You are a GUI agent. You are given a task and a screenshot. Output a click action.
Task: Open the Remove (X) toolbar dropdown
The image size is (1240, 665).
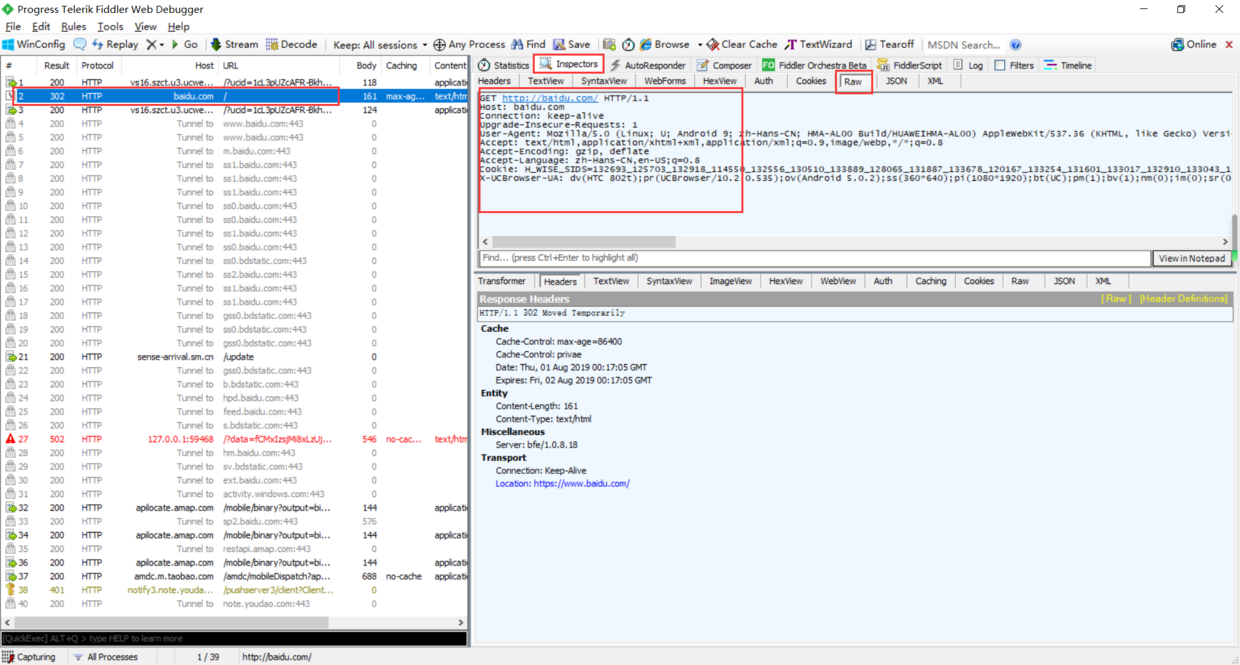pos(155,45)
